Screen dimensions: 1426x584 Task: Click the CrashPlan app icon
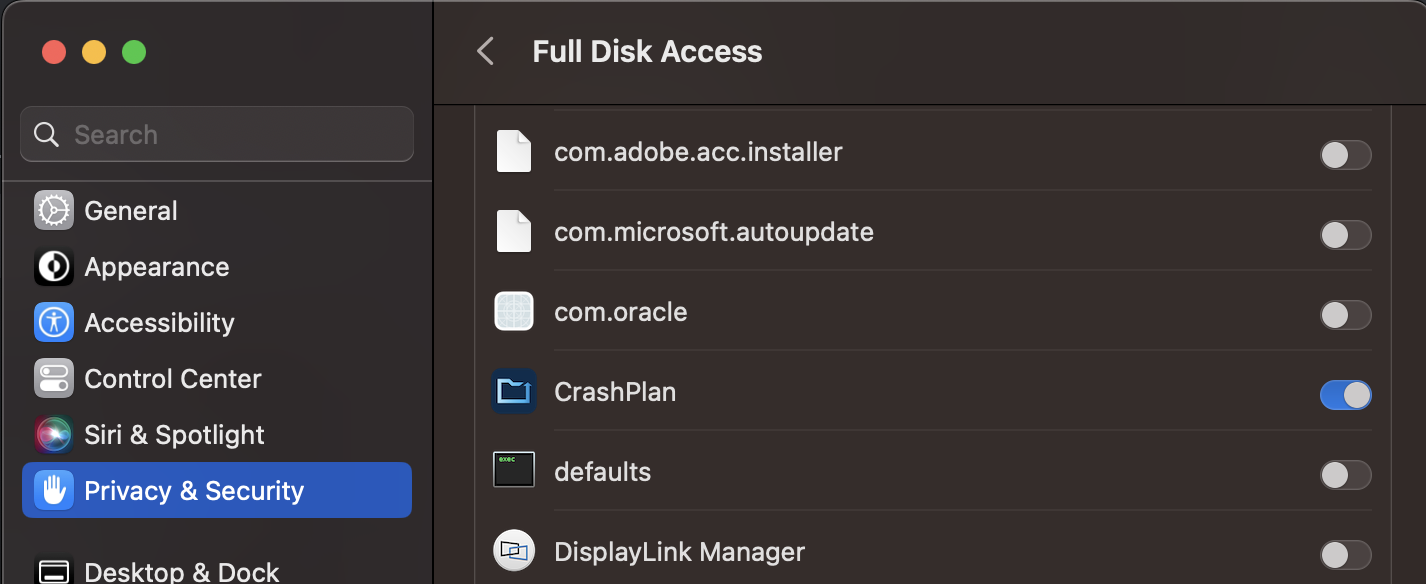click(513, 391)
